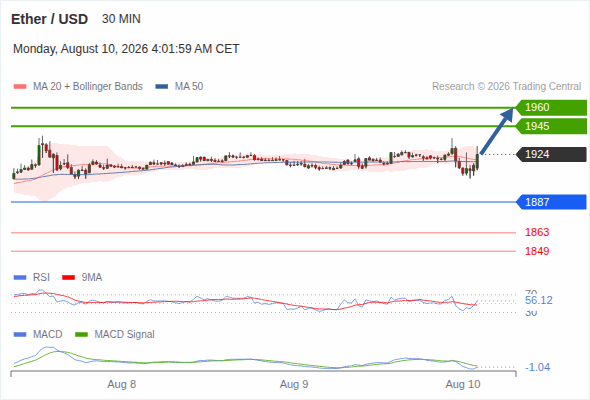This screenshot has height=400, width=590.
Task: Click the red 9MA legend swatch
Action: coord(68,278)
